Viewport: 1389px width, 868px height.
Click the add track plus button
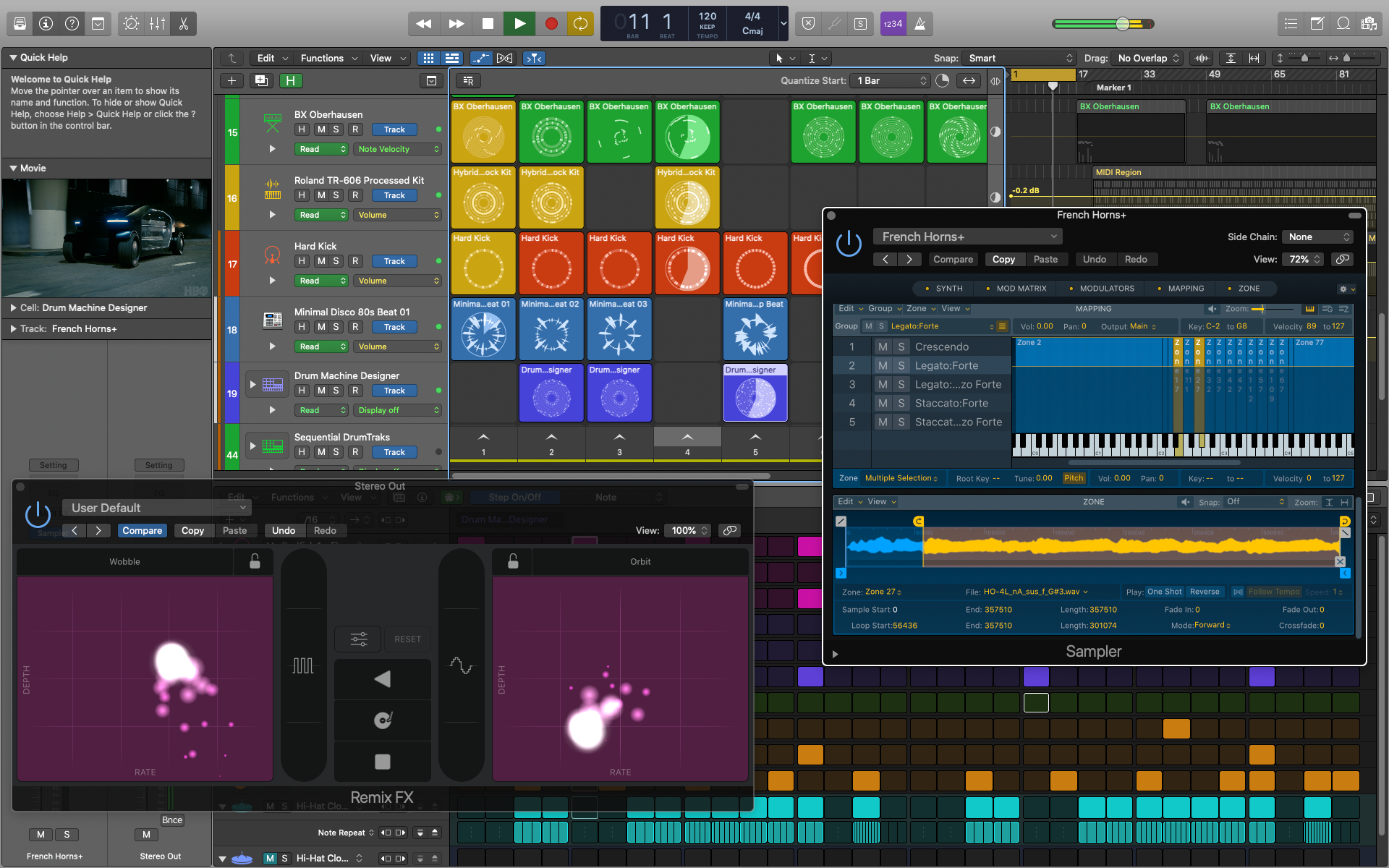pos(231,81)
